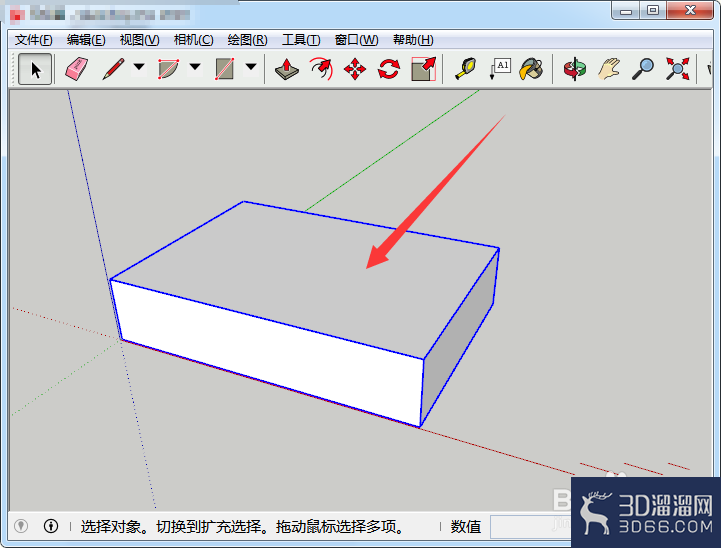721x548 pixels.
Task: Open the 相机(C) menu
Action: (x=194, y=40)
